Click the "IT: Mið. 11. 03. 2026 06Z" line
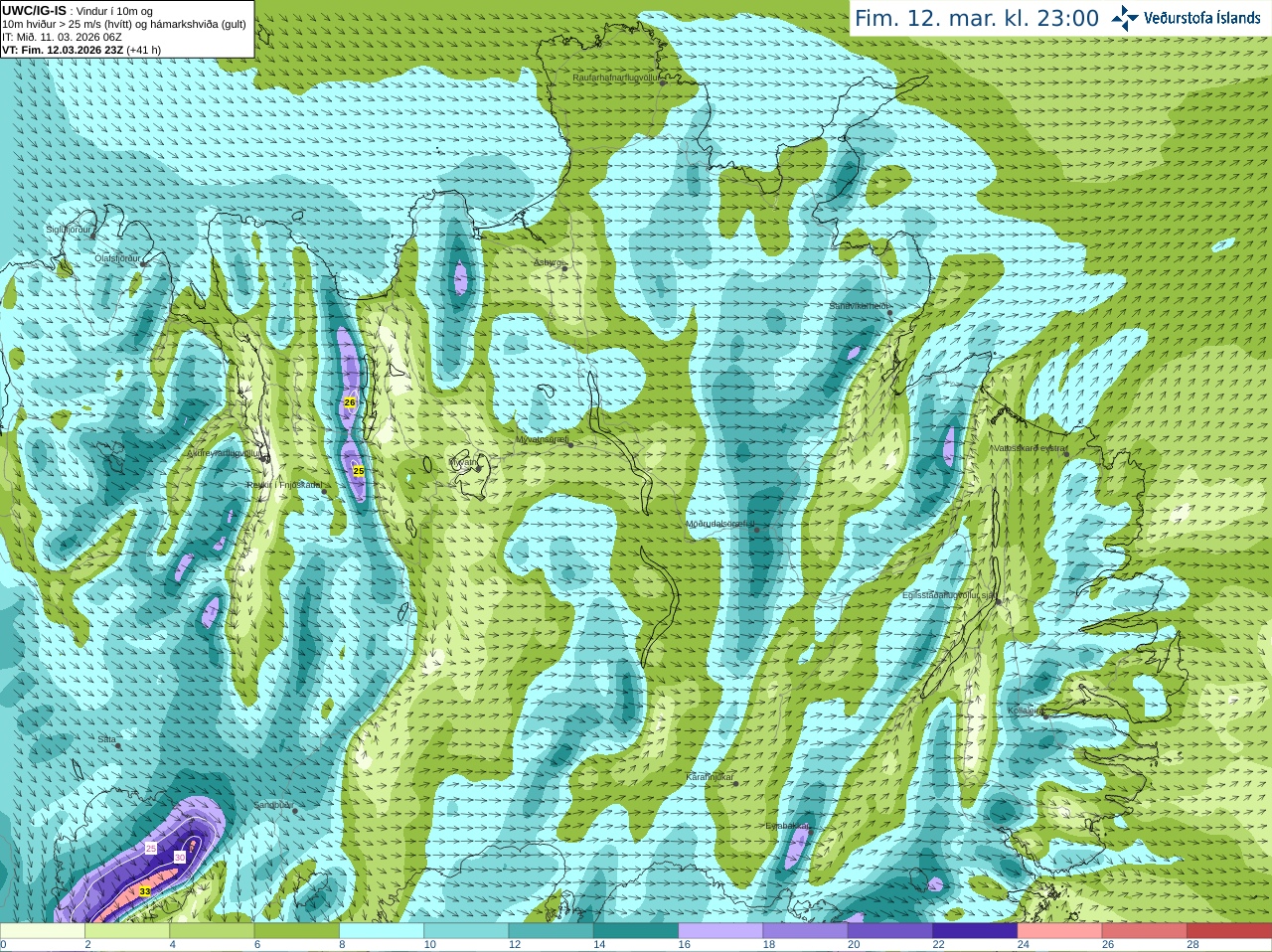Screen dimensions: 1272x952 62,37
